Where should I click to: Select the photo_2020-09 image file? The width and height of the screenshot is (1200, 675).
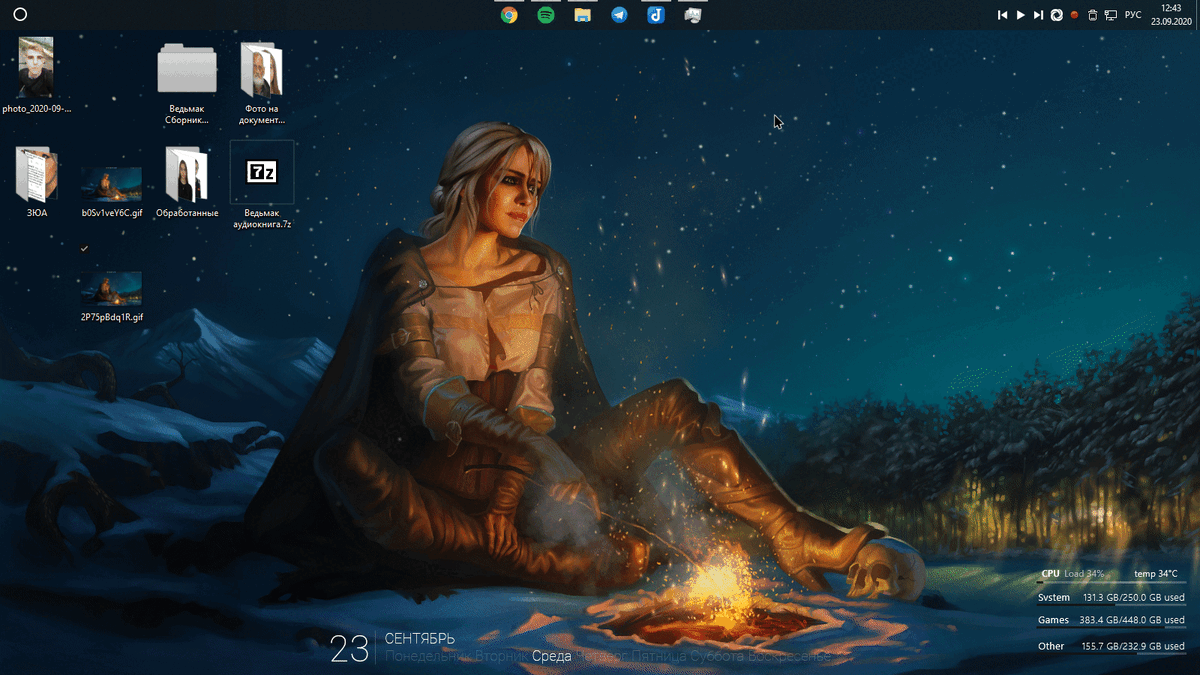point(36,75)
